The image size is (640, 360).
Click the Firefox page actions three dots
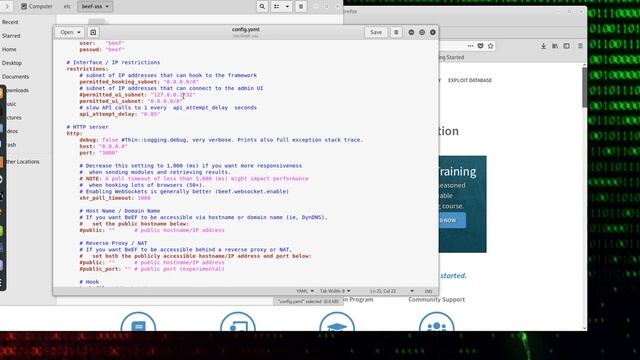tap(470, 46)
